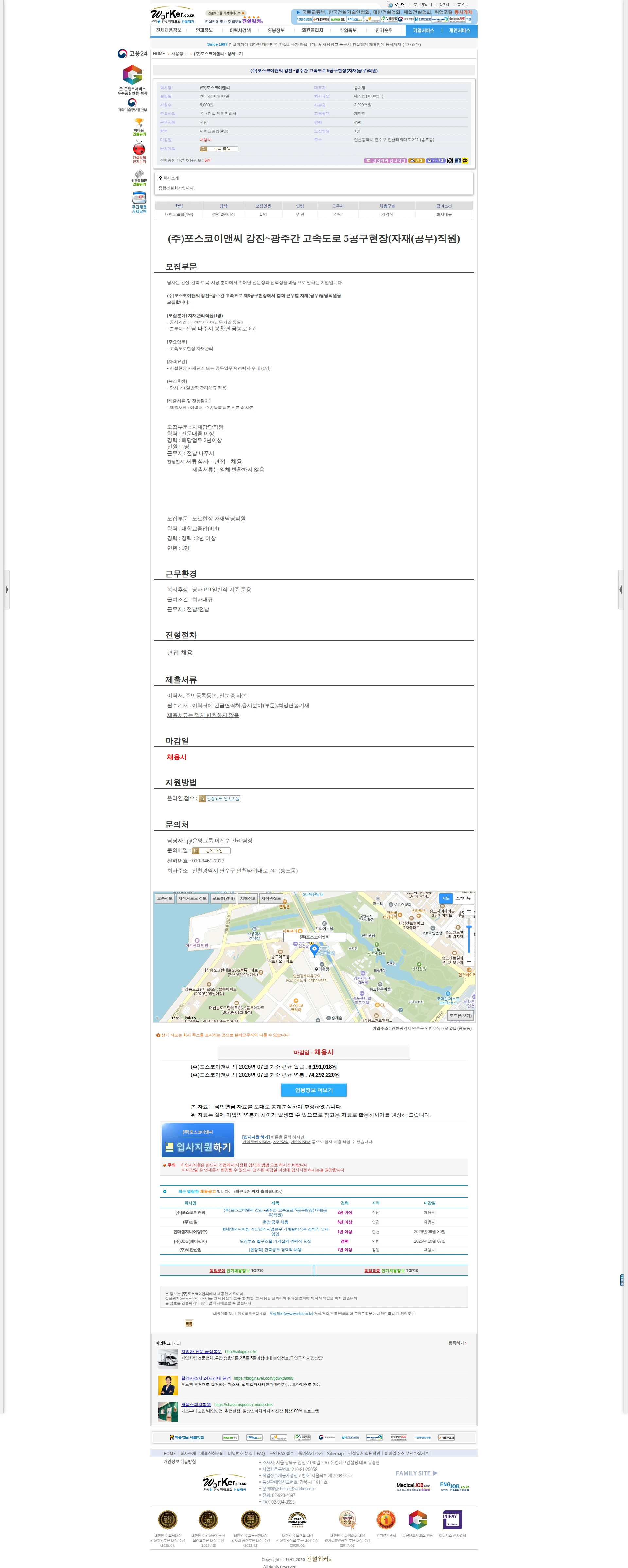
Task: Click the Worker.co.kr logo in the header
Action: pyautogui.click(x=173, y=15)
